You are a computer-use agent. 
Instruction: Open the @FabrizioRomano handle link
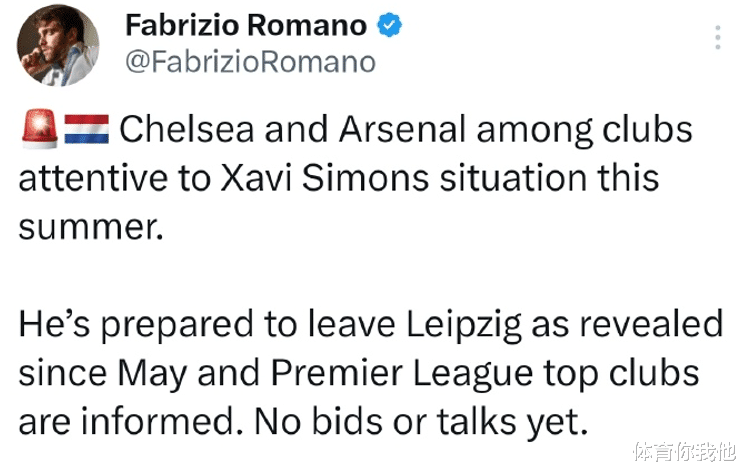click(x=251, y=62)
